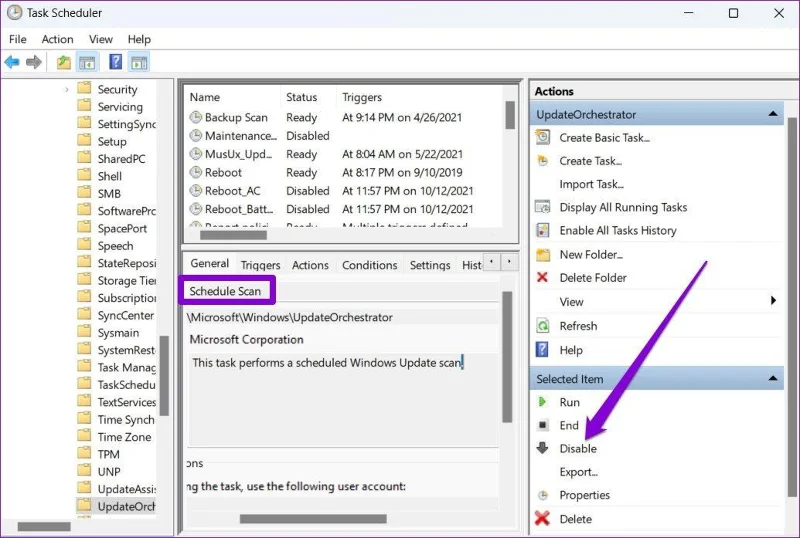This screenshot has height=538, width=800.
Task: Click the Create Task icon
Action: (x=542, y=161)
